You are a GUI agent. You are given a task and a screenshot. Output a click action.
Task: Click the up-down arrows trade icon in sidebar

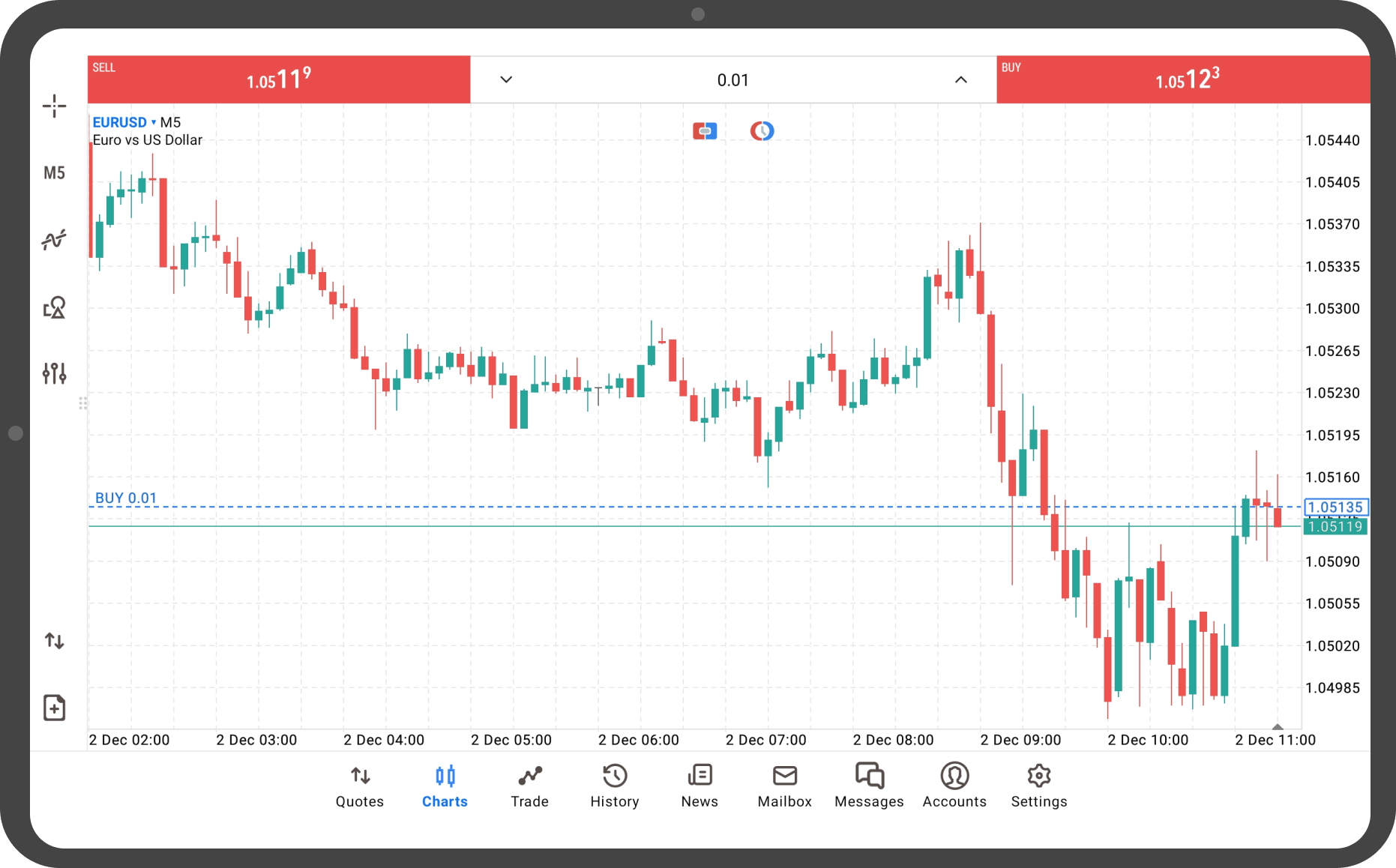54,641
